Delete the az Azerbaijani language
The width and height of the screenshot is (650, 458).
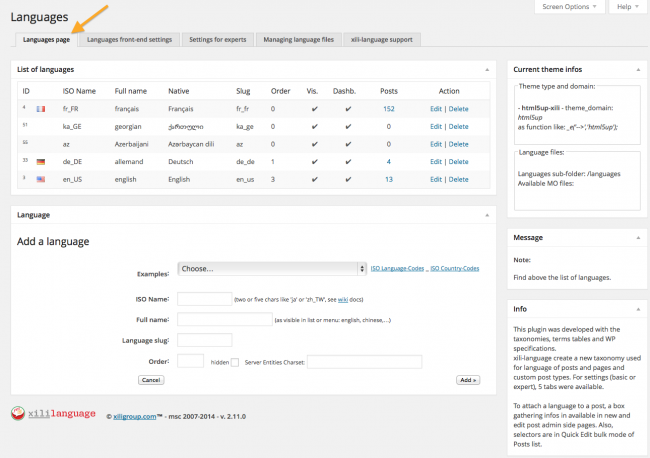point(458,144)
